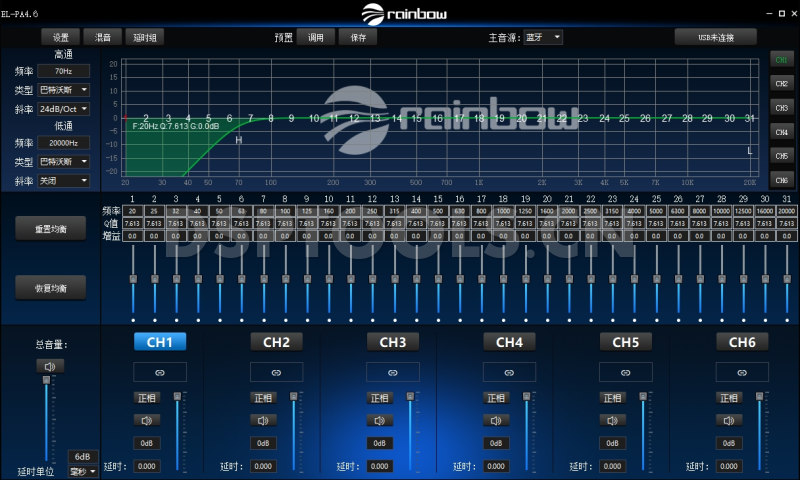
Task: Click the CH5 link chain icon
Action: coord(626,372)
